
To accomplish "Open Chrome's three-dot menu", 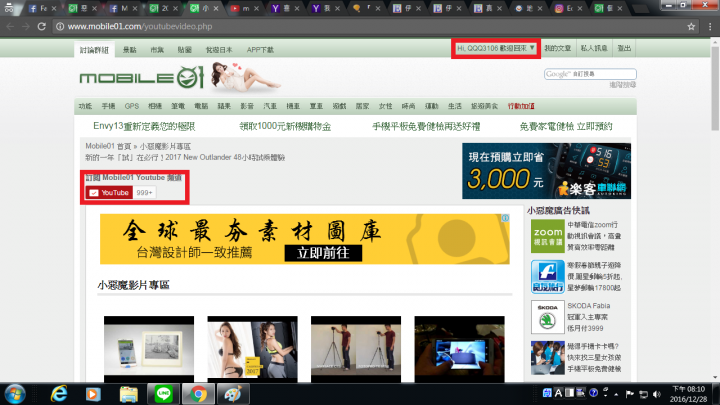I will click(x=710, y=27).
